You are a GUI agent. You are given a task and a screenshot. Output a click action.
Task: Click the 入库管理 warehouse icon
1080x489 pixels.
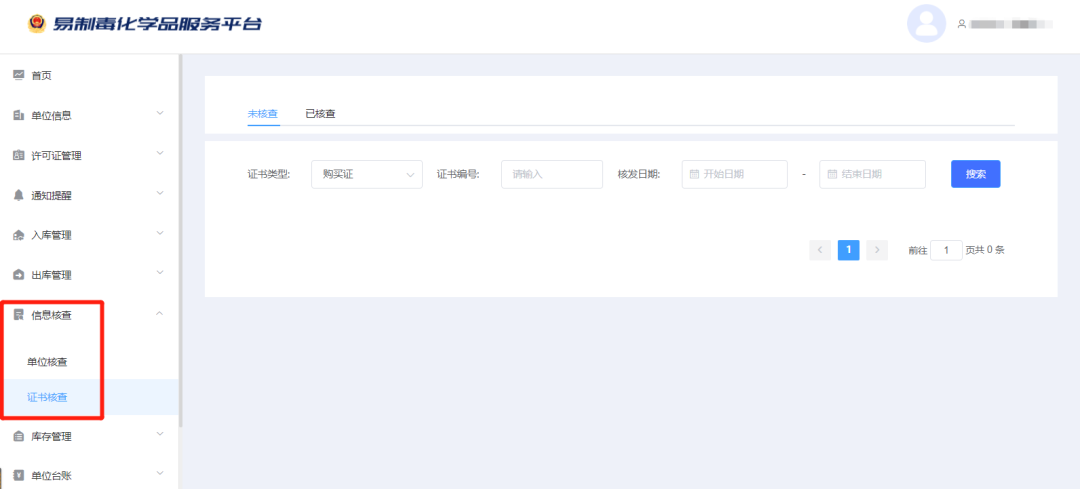coord(18,235)
